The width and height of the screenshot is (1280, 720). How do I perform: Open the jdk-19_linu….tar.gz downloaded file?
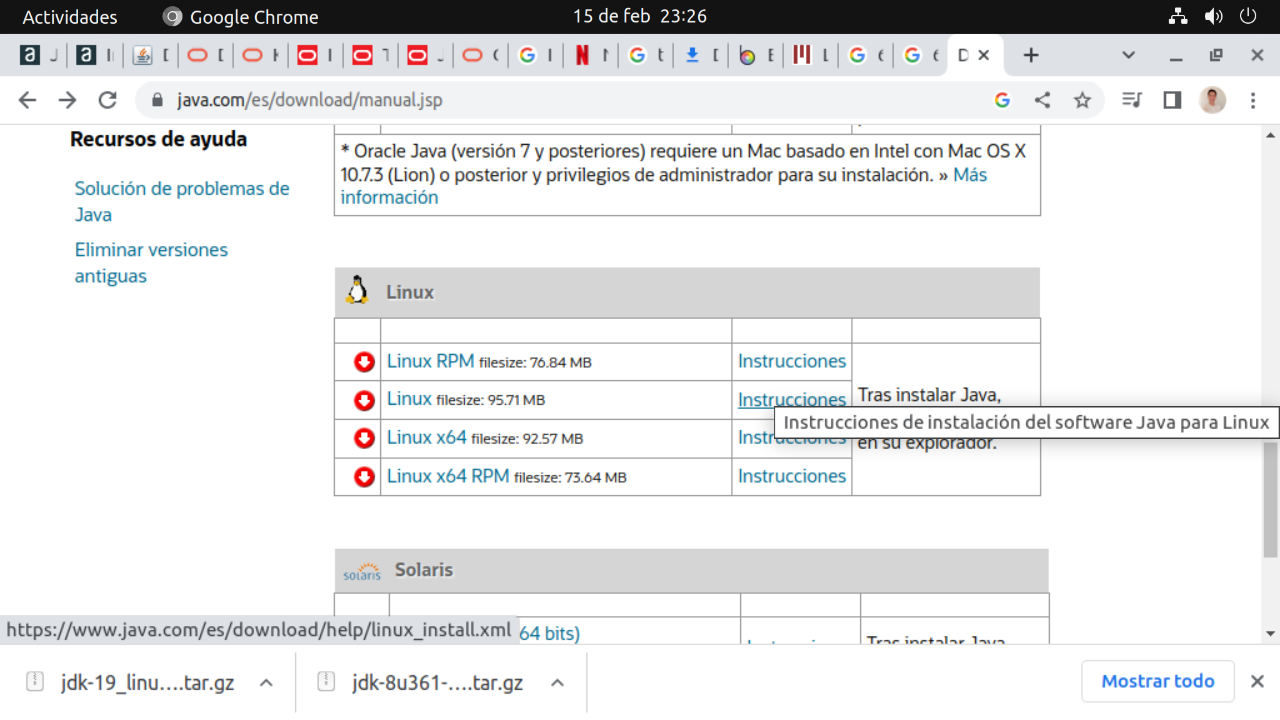click(147, 683)
